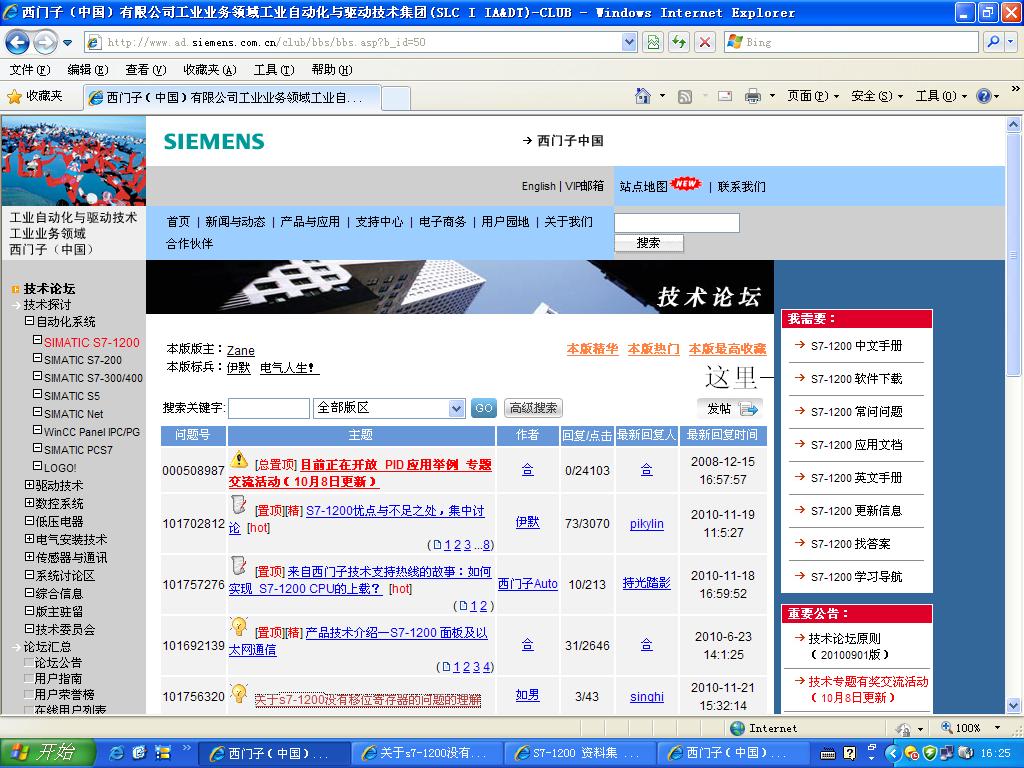Click the 联系我们 link
The height and width of the screenshot is (768, 1024).
pos(741,186)
